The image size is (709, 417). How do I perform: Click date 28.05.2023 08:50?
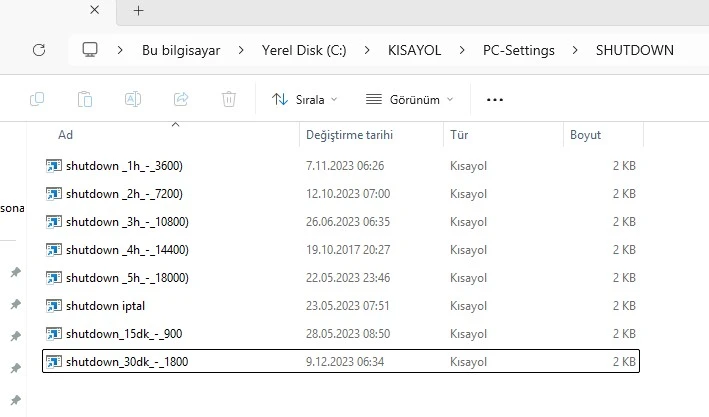point(348,334)
